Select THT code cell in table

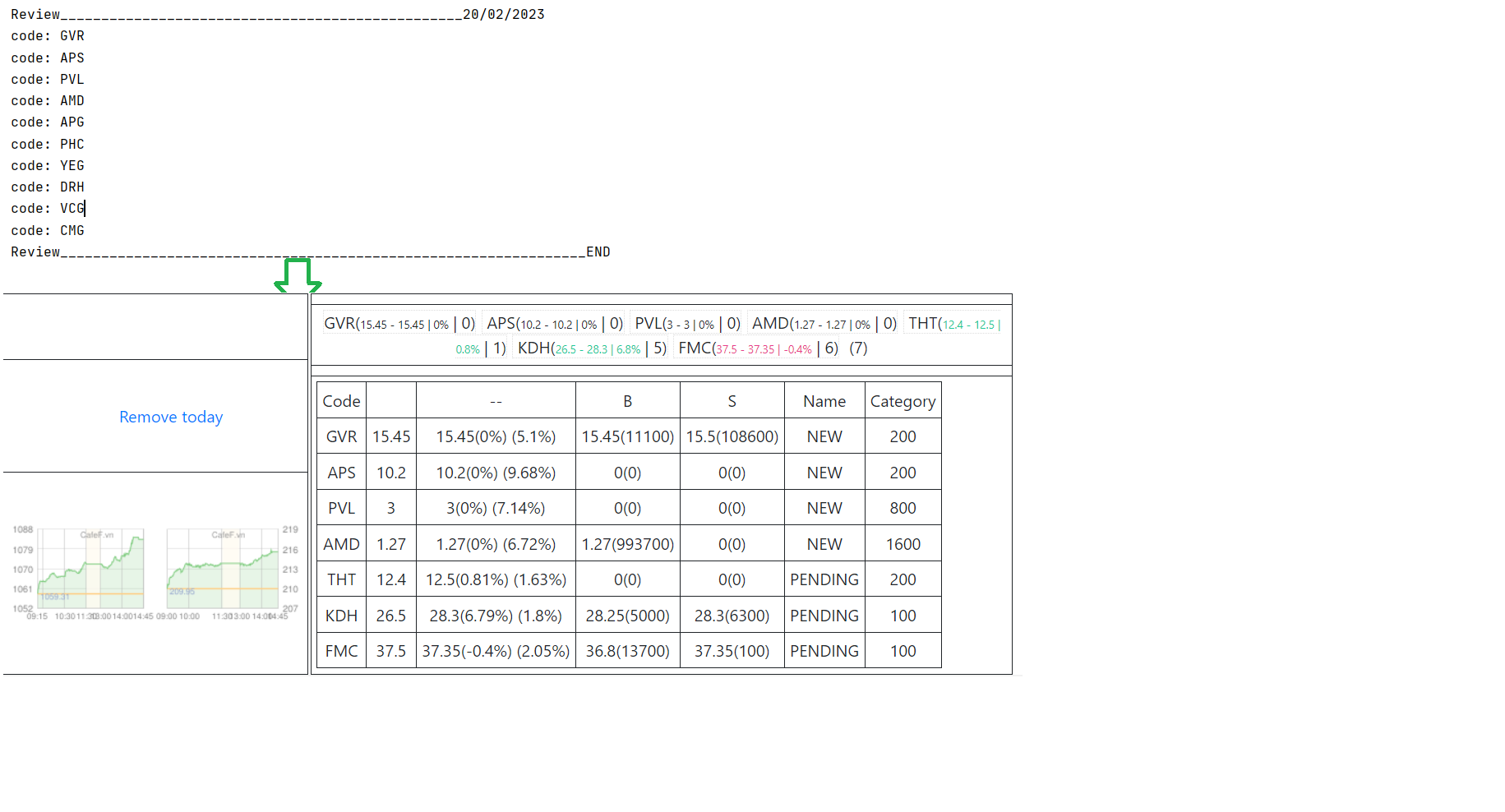pos(342,579)
